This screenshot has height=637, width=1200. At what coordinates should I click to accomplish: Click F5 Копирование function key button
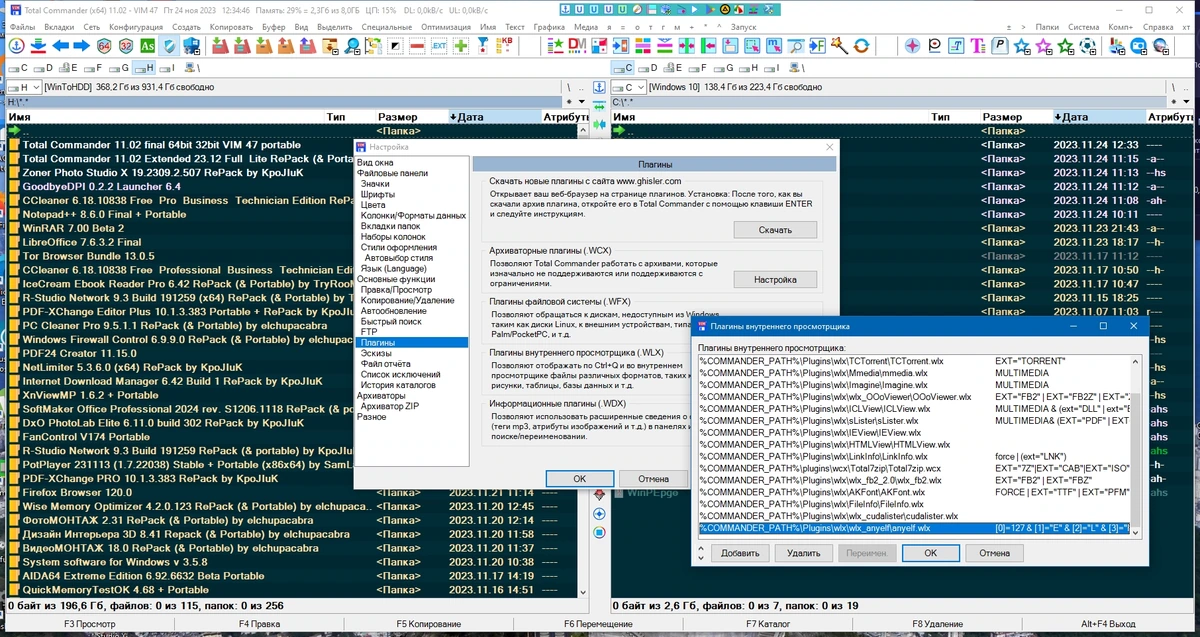click(x=429, y=624)
